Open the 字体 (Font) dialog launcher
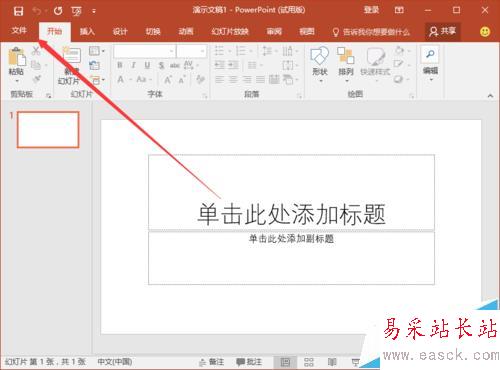500x370 pixels. coord(205,96)
